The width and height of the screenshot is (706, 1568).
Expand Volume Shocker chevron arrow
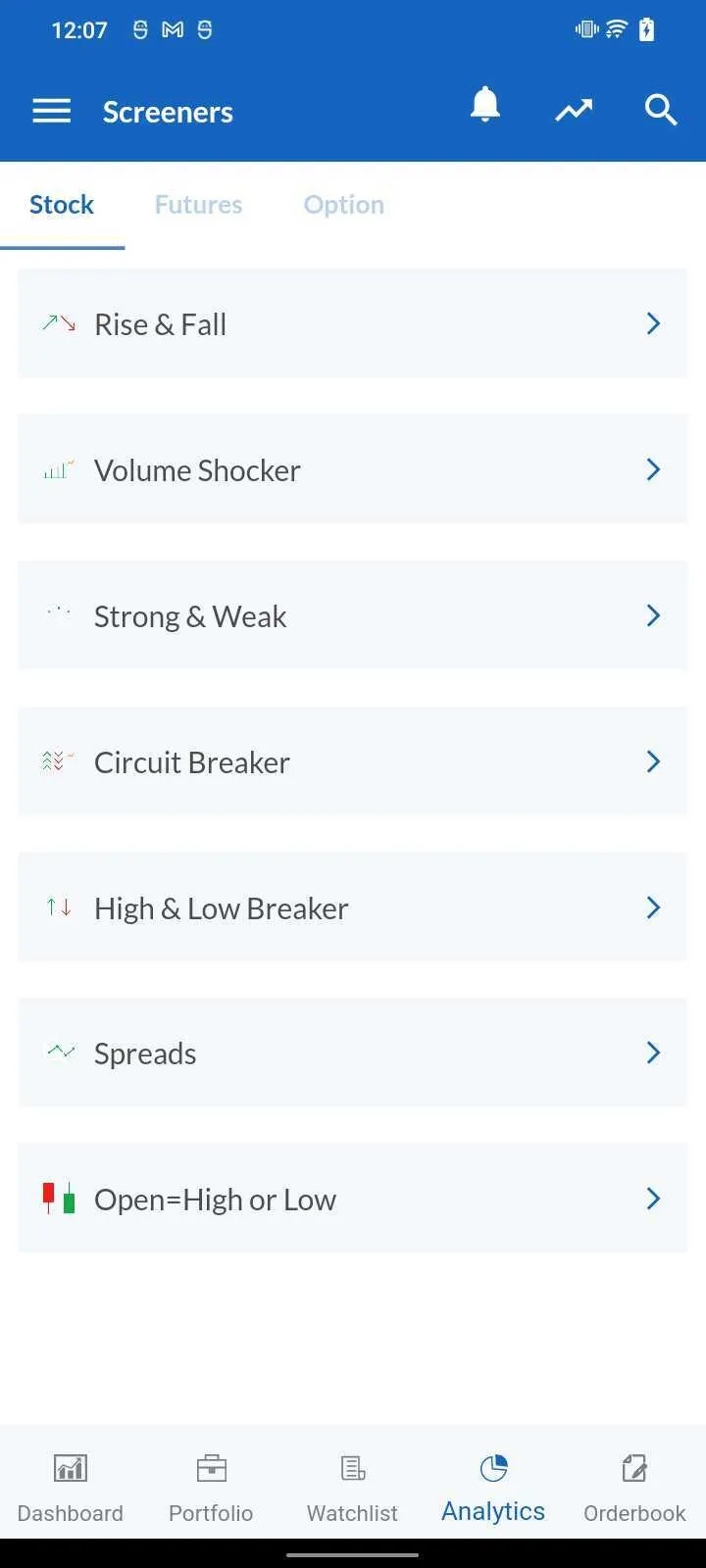pyautogui.click(x=653, y=469)
